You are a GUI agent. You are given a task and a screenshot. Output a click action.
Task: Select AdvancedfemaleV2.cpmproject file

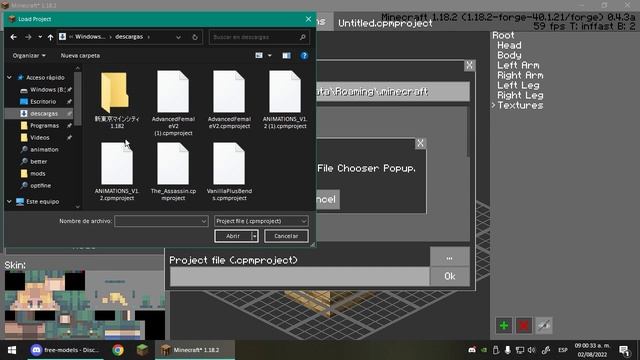click(x=229, y=100)
